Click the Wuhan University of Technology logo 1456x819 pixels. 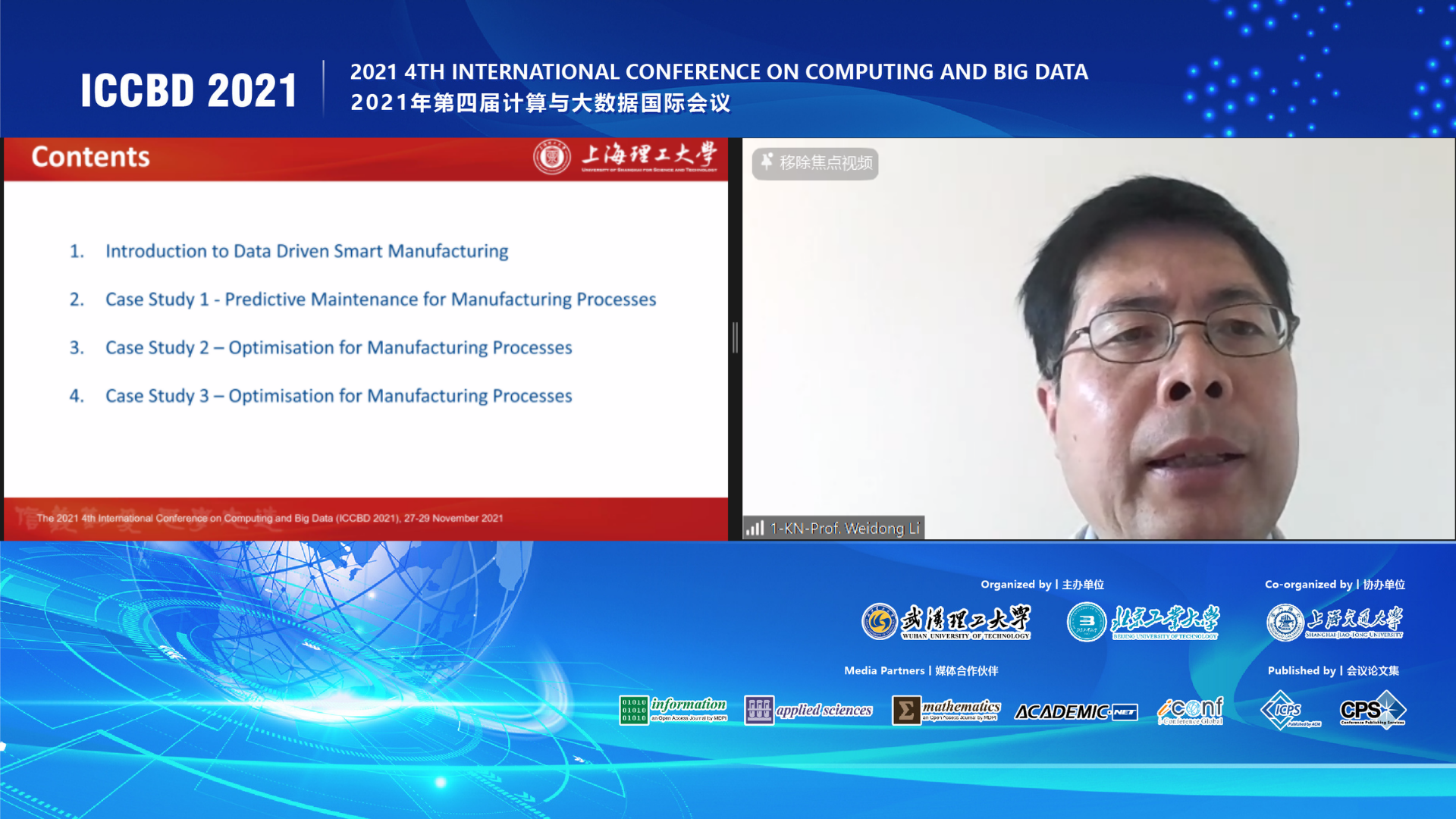point(946,622)
